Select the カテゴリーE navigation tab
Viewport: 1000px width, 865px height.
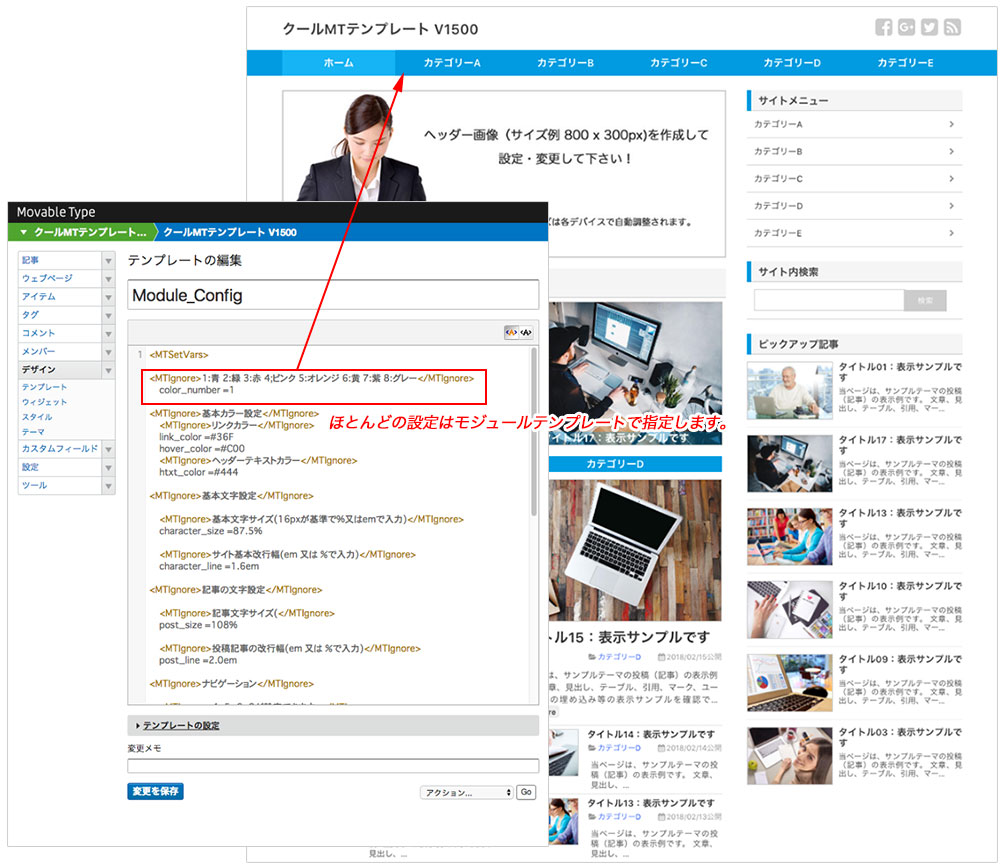906,63
